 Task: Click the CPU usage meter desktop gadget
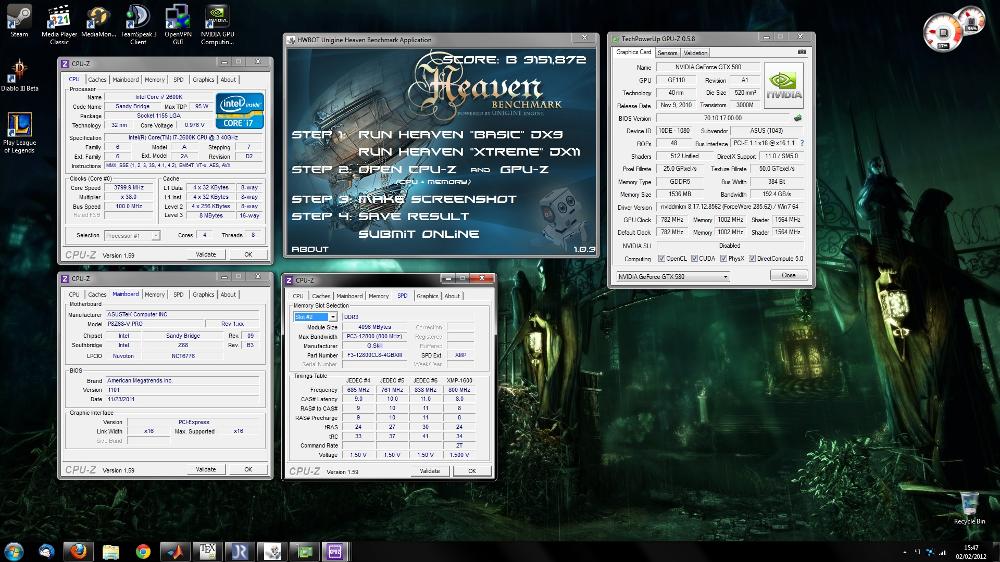943,32
